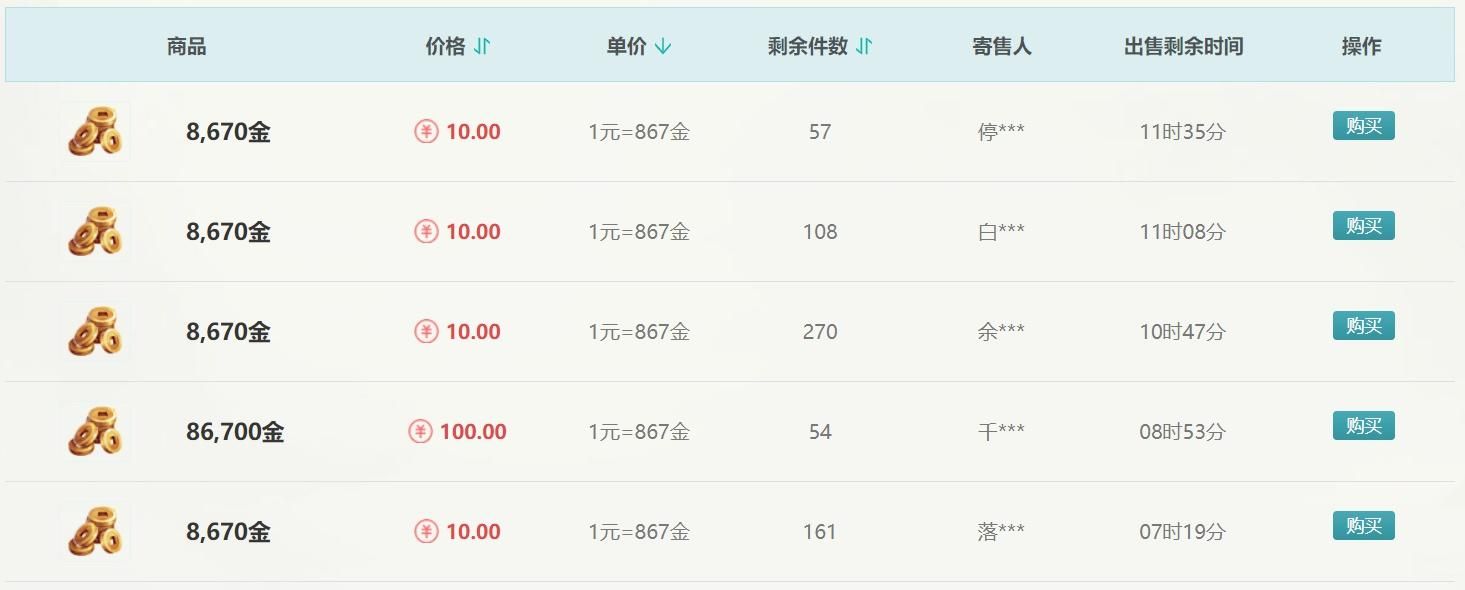
Task: Open the 86,700金 item title
Action: pos(235,432)
